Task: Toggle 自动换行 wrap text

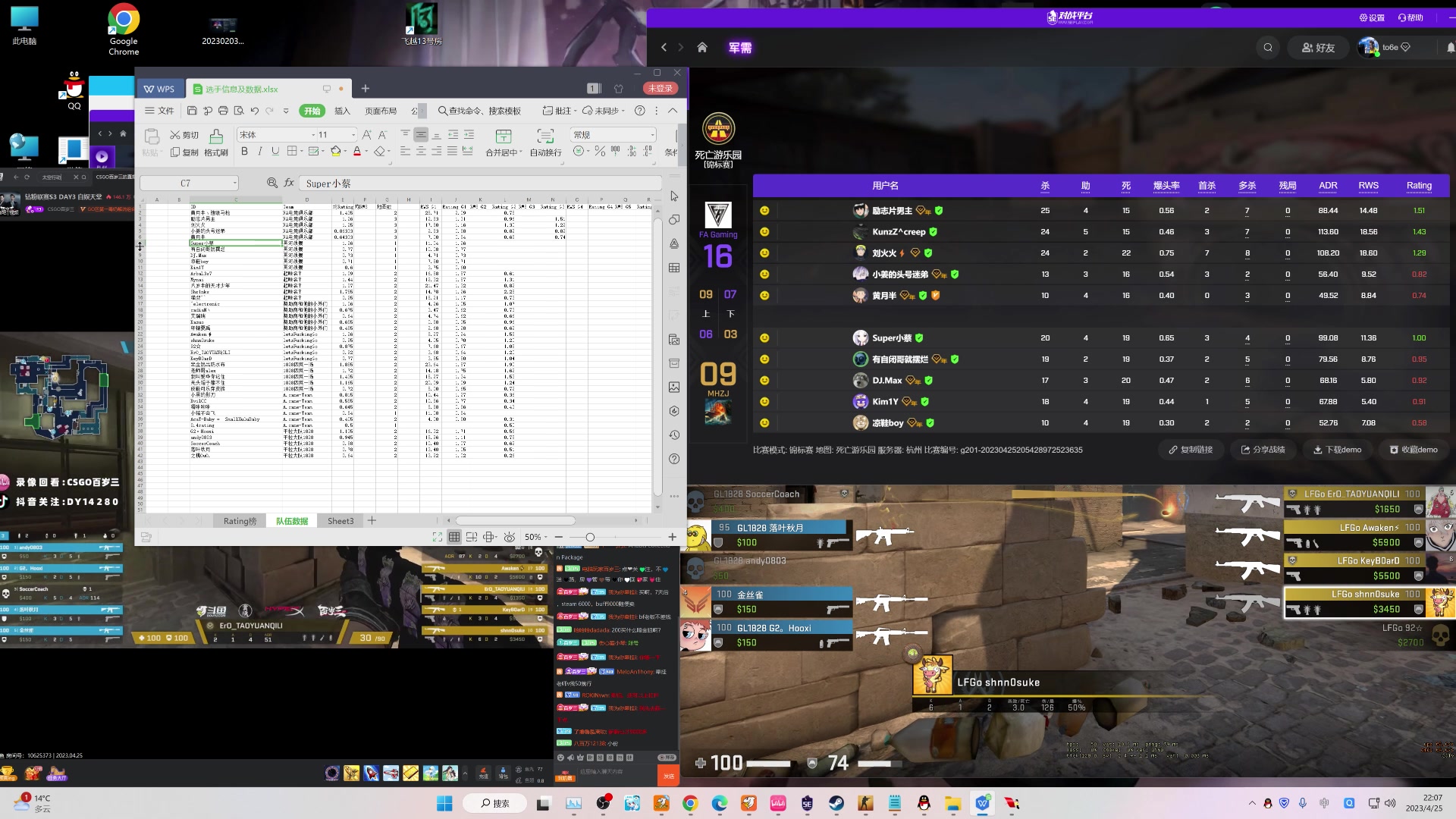Action: pos(545,143)
